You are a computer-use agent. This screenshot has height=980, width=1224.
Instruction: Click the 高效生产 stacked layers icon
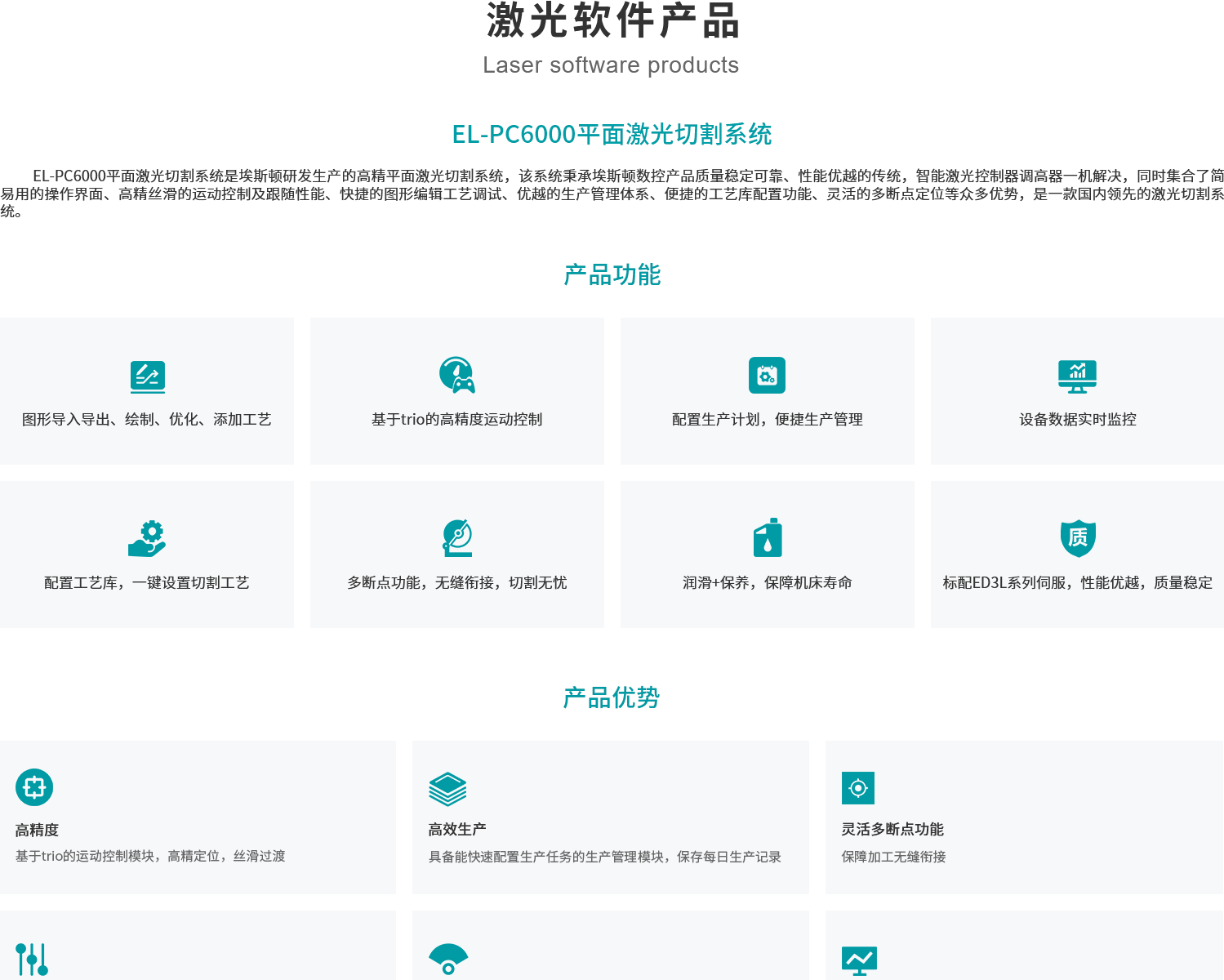tap(447, 789)
